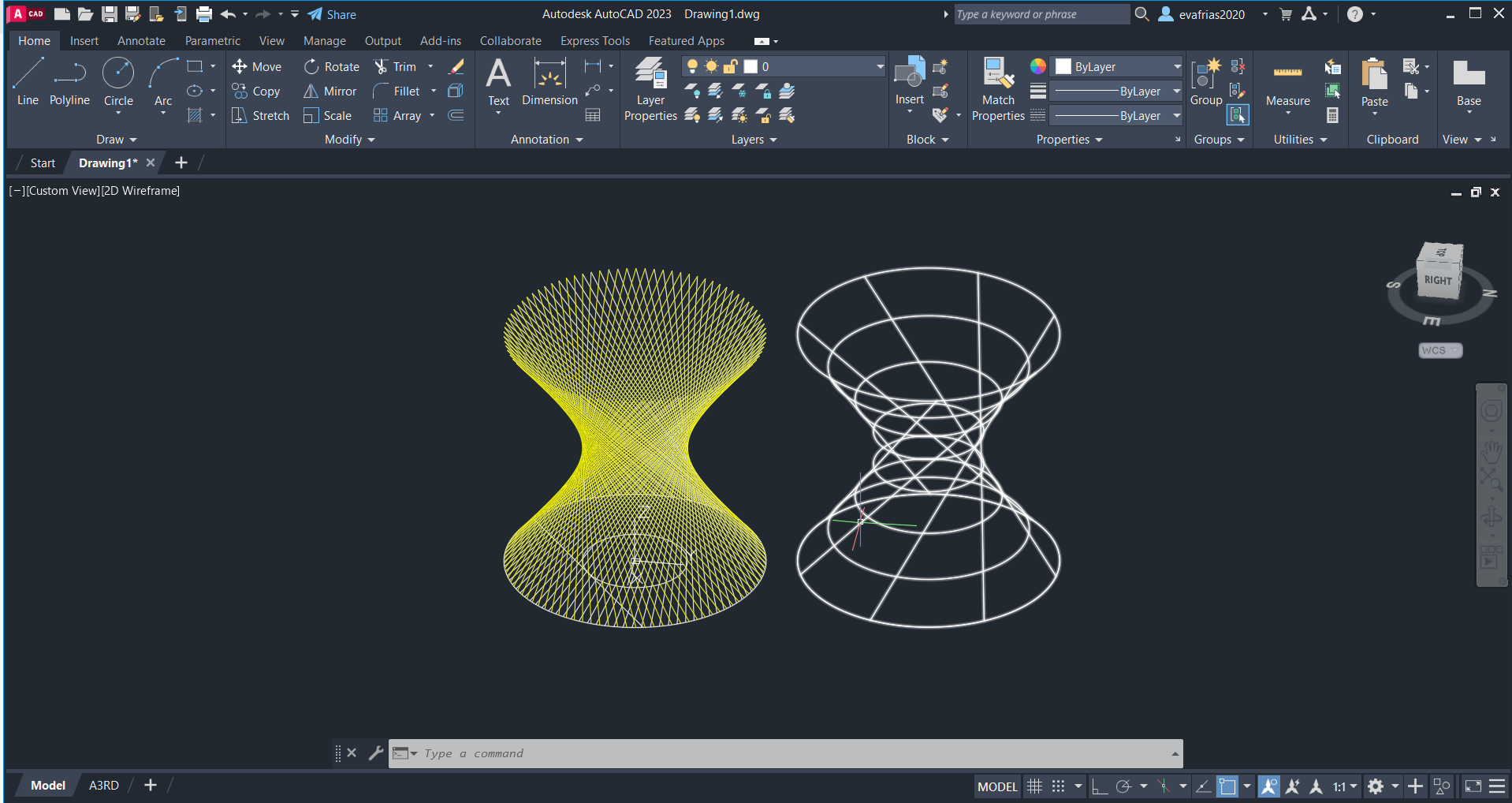Click the Match Properties tool
Image resolution: width=1512 pixels, height=803 pixels.
point(998,89)
